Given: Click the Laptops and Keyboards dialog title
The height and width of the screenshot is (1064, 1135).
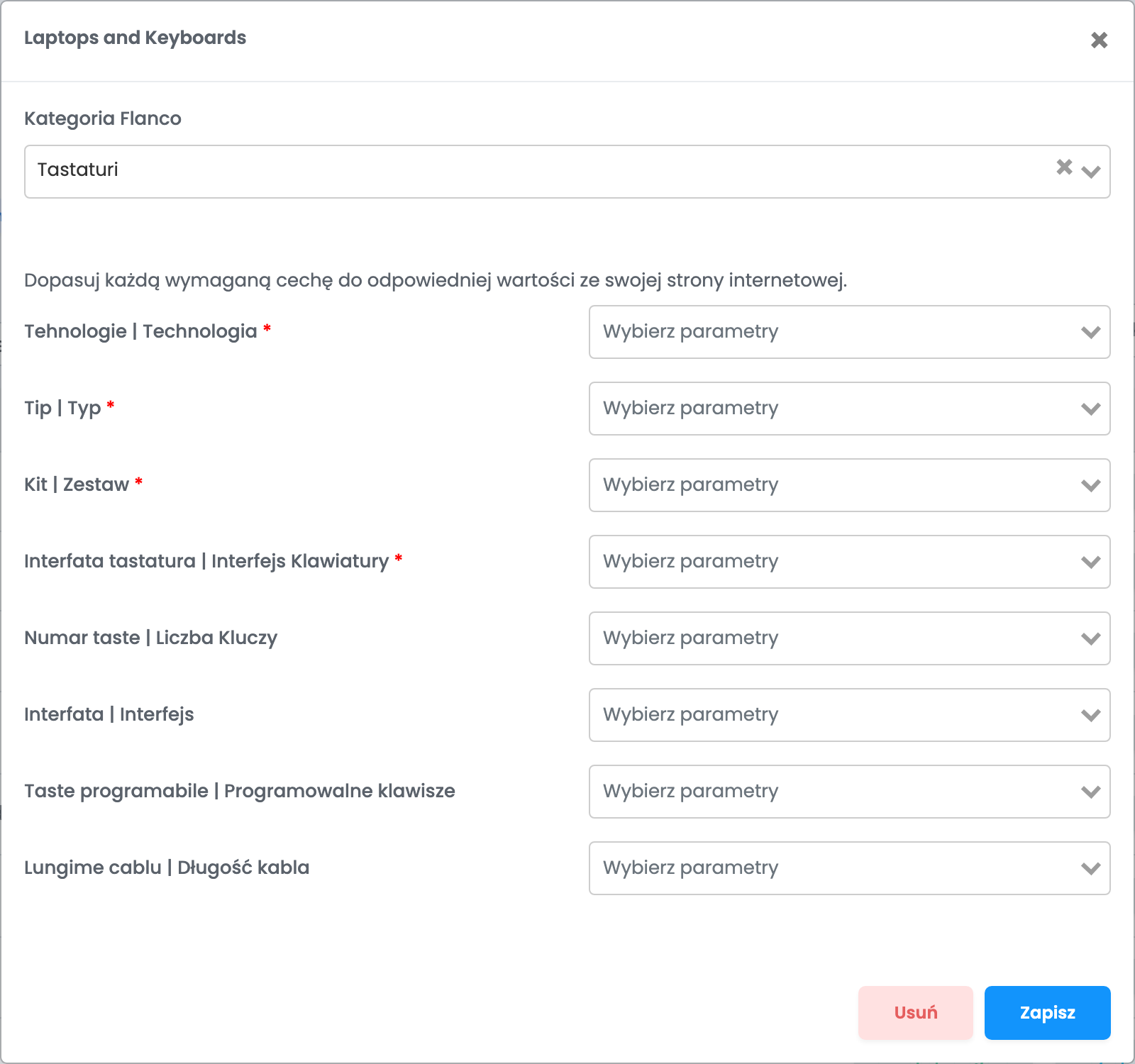Looking at the screenshot, I should [135, 38].
